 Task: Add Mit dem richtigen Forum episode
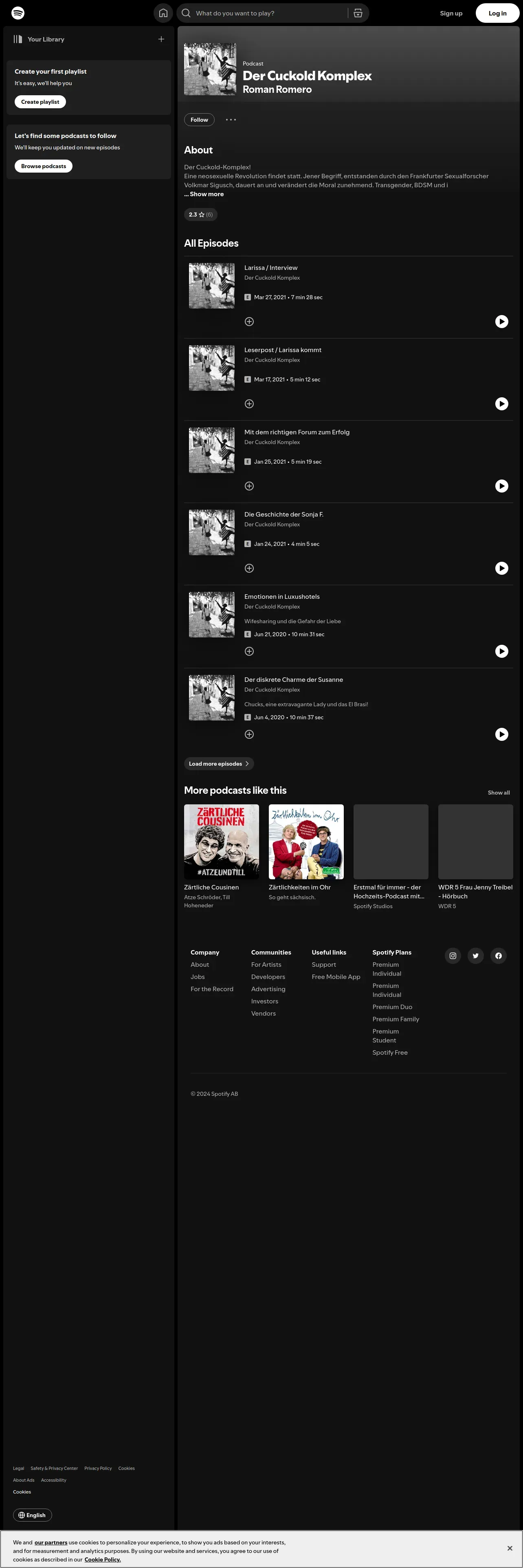coord(249,486)
